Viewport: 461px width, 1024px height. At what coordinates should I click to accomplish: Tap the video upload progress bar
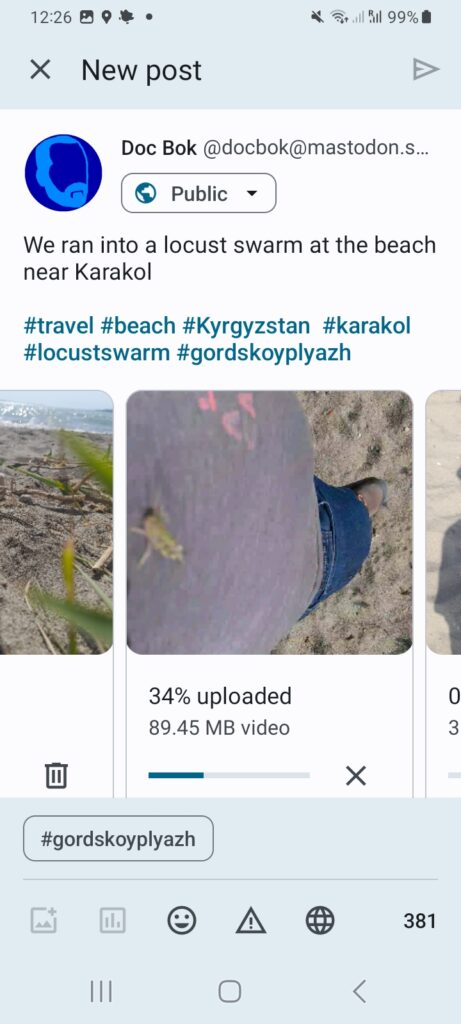tap(229, 775)
